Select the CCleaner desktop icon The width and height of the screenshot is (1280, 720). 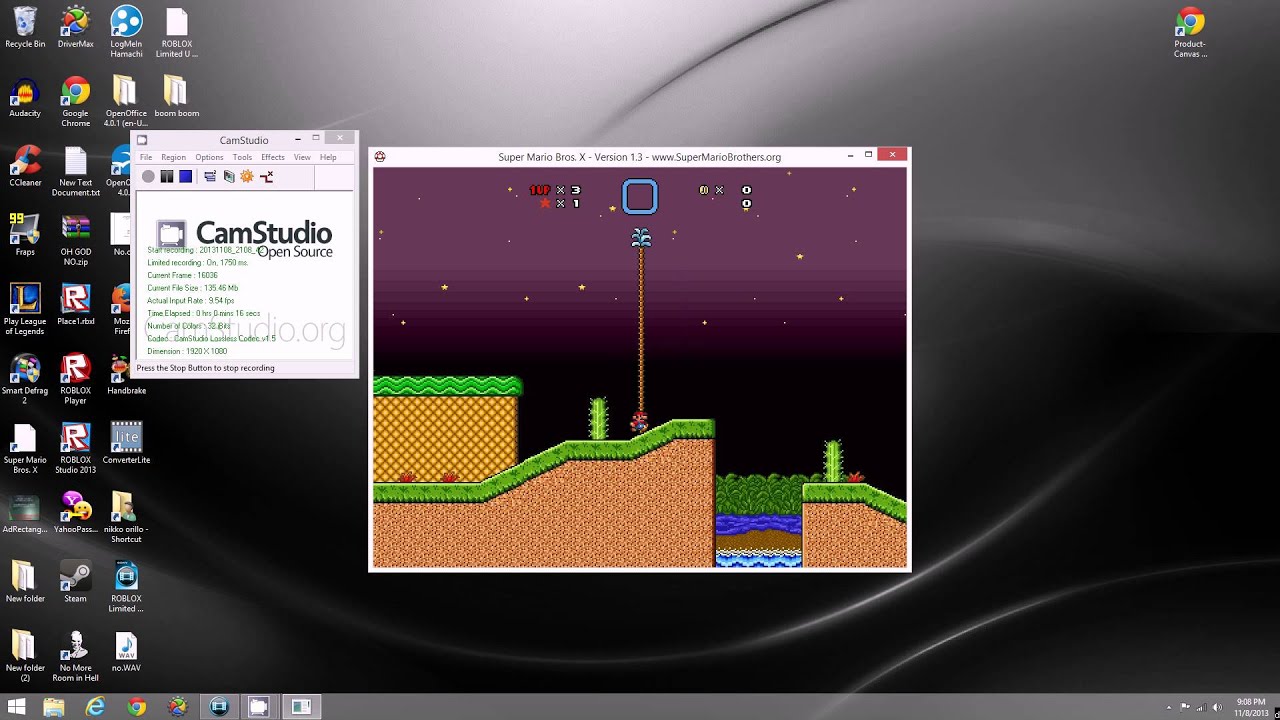pyautogui.click(x=25, y=167)
